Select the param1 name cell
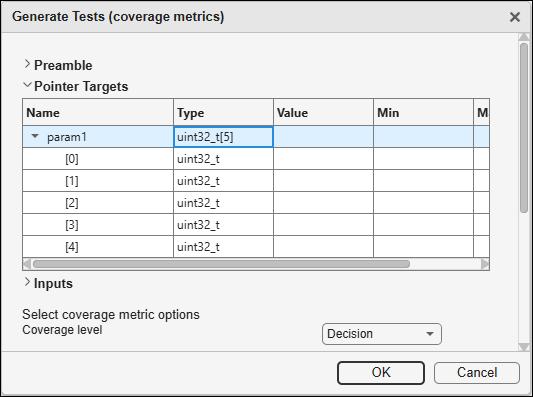This screenshot has width=533, height=397. click(x=98, y=137)
